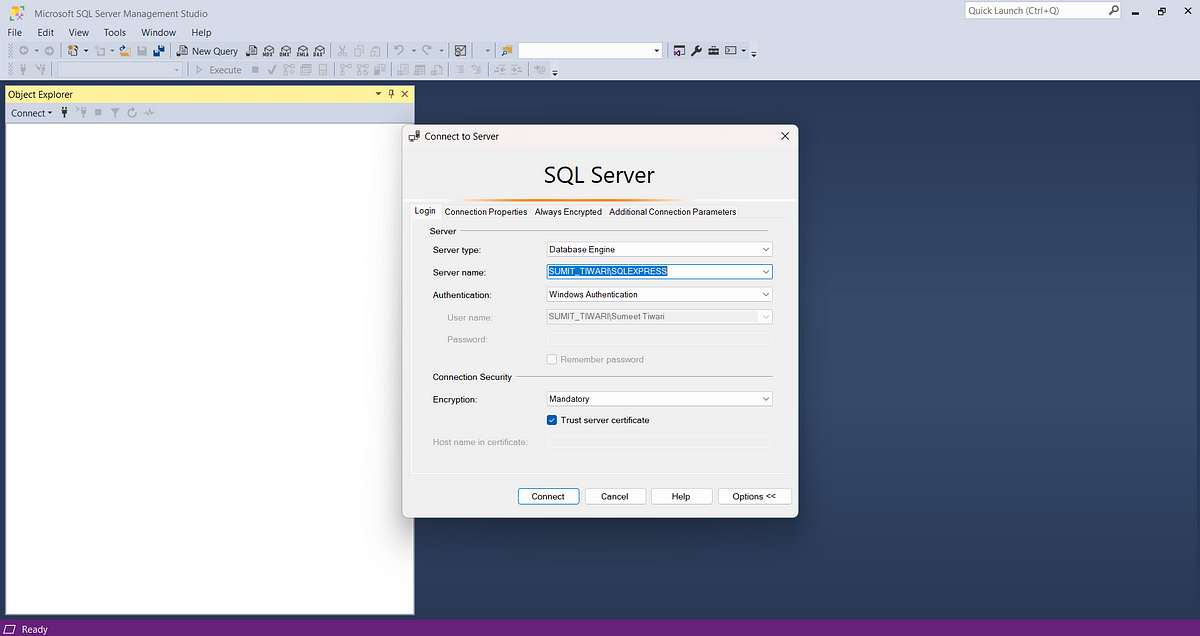Pin the Object Explorer panel with pushpin
1200x636 pixels.
391,94
